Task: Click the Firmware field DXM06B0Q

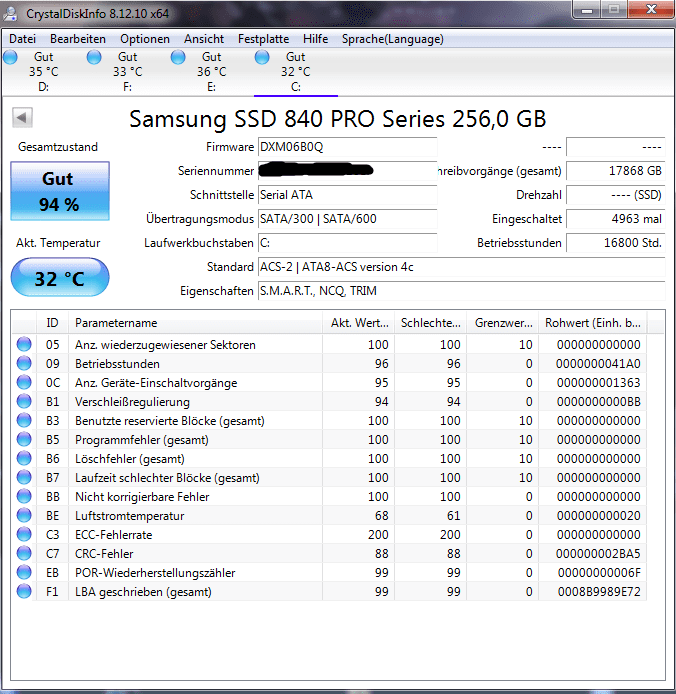Action: click(348, 147)
